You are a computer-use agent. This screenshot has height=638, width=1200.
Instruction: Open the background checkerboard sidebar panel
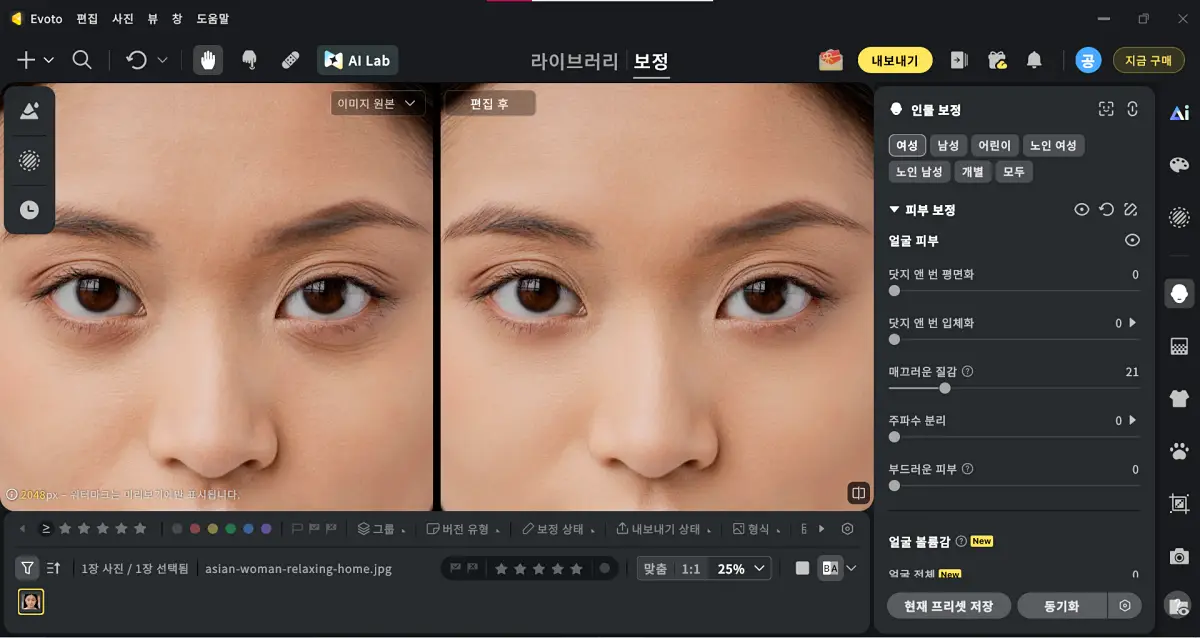tap(1179, 346)
